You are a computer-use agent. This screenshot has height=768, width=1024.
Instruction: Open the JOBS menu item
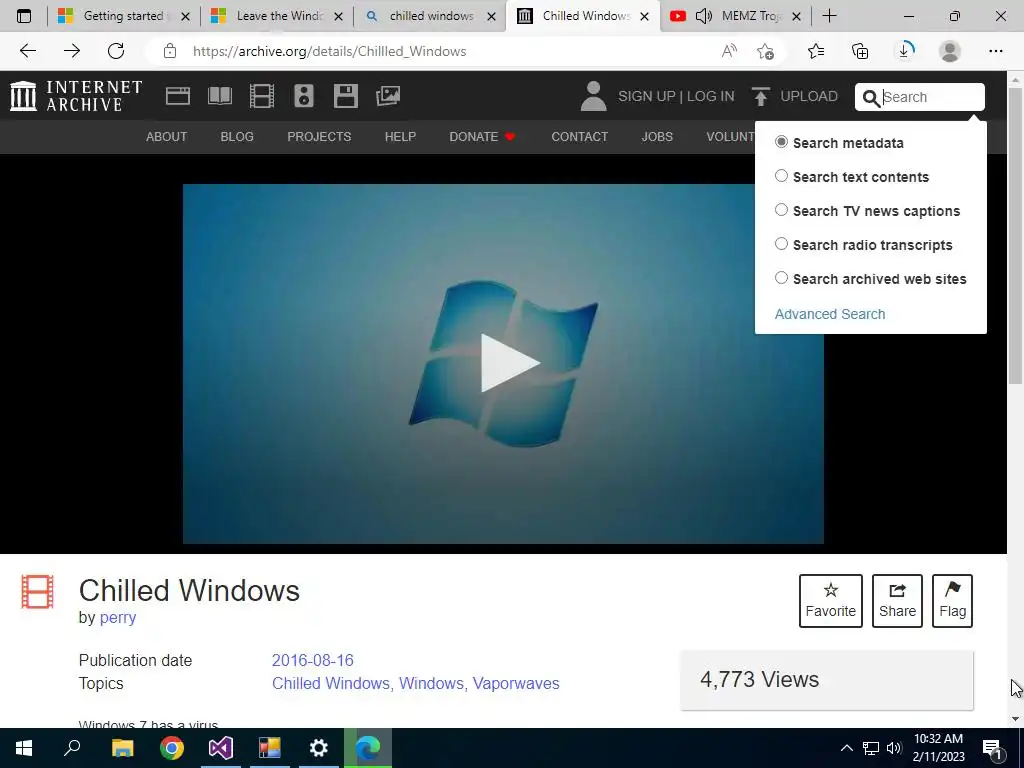click(x=657, y=136)
